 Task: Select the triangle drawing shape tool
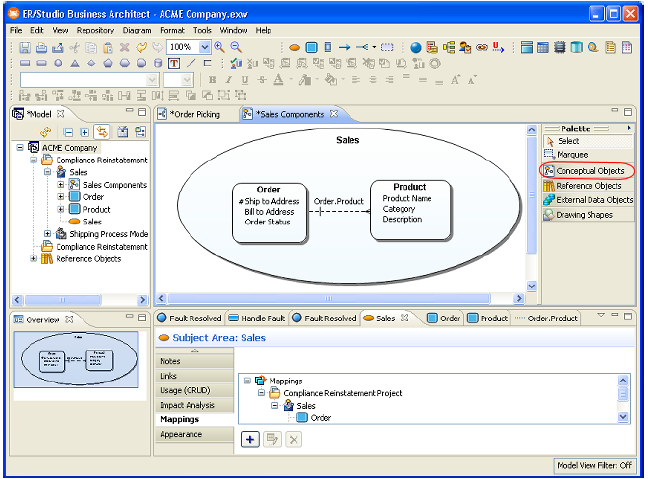click(75, 63)
